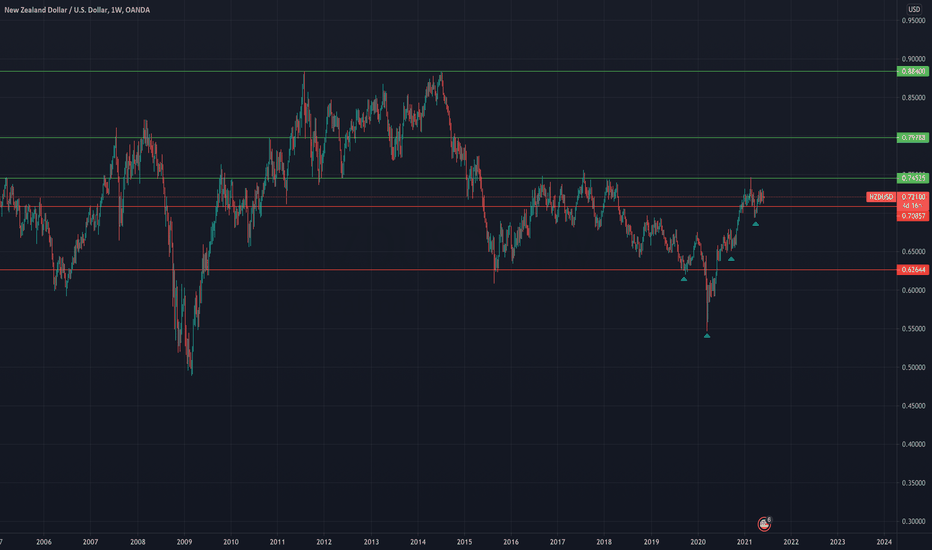Screen dimensions: 932x550
Task: Click the 2010 label on the time axis
Action: (231, 542)
